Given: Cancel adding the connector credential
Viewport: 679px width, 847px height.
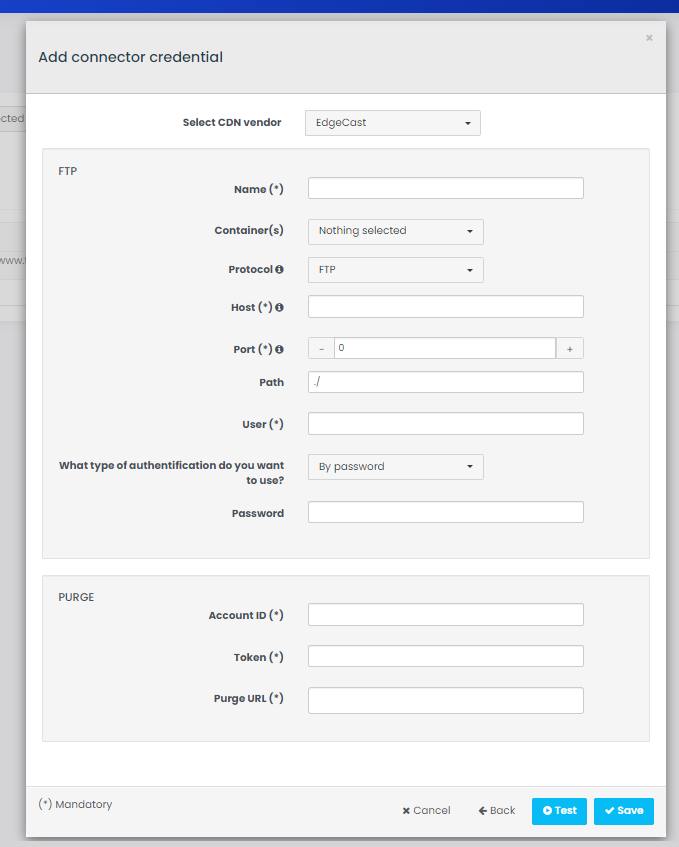Looking at the screenshot, I should (426, 811).
